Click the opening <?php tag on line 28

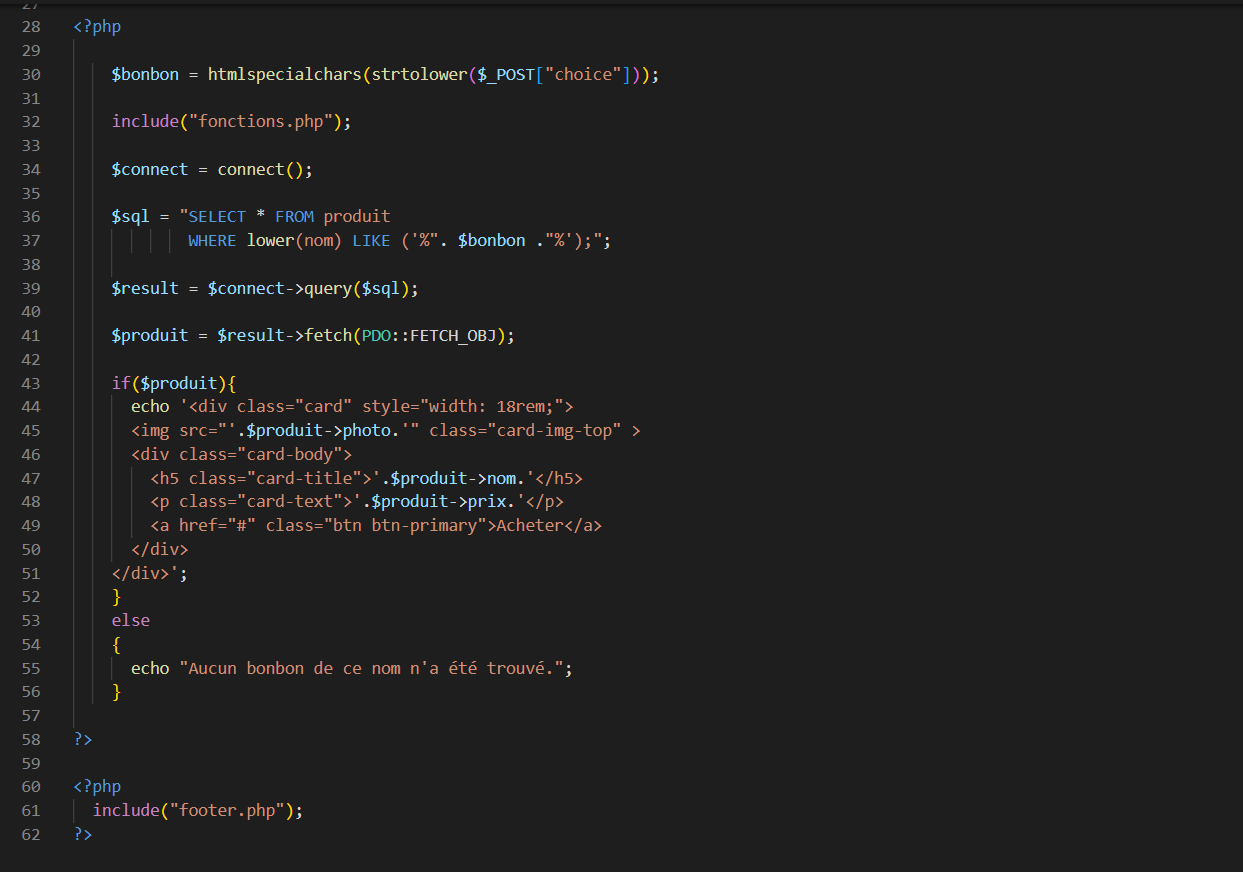point(97,27)
